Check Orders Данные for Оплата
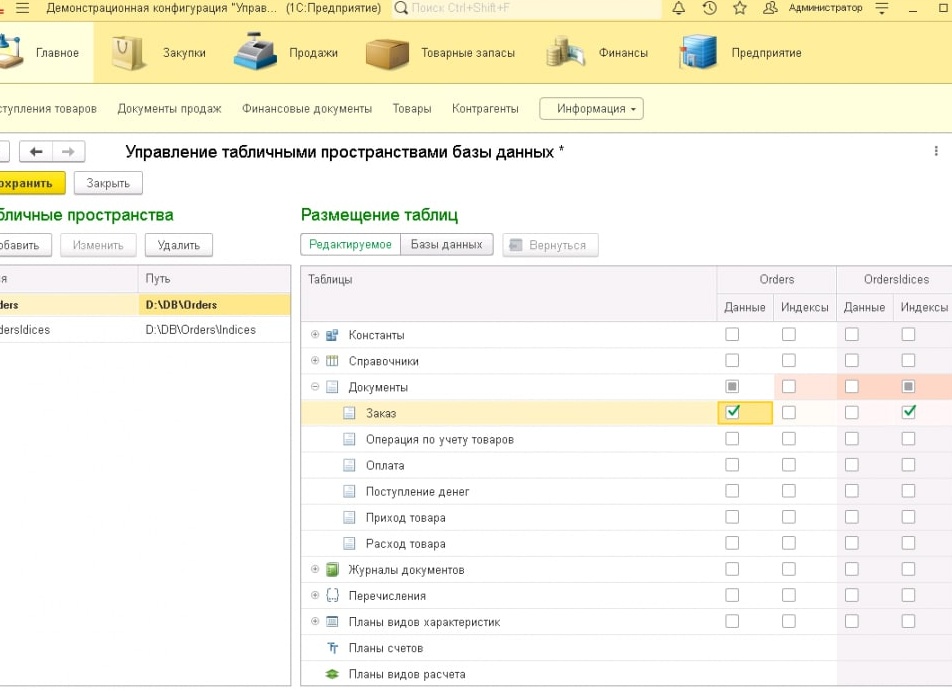952x691 pixels. [x=732, y=465]
